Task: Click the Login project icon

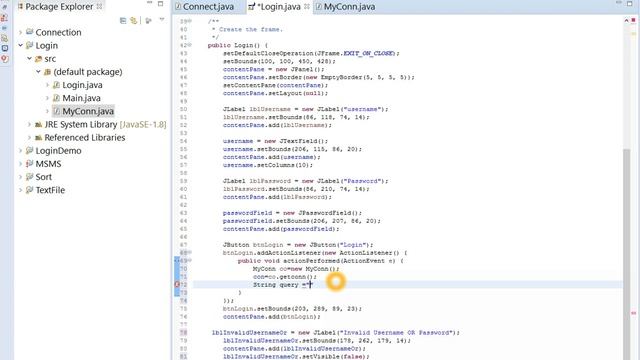Action: (x=29, y=45)
